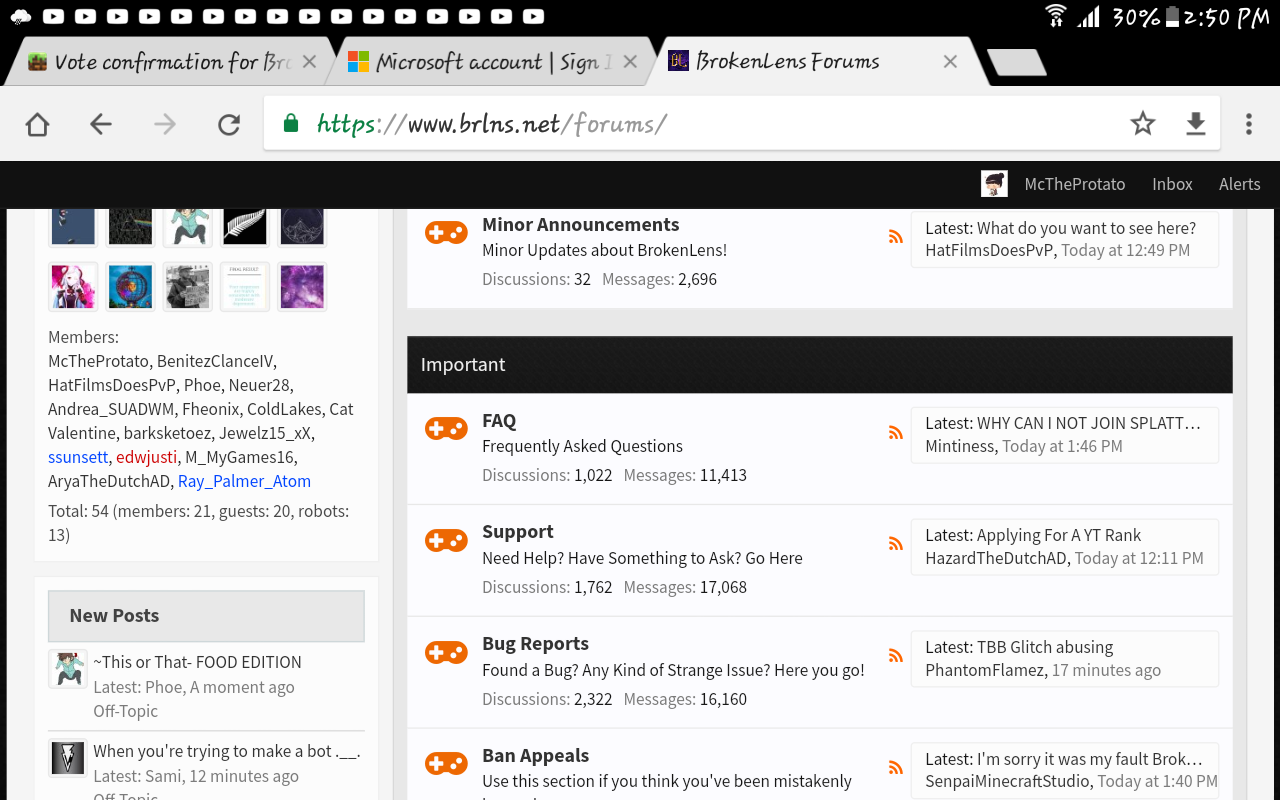
Task: Open '~This or That- FOOD EDITION' thread
Action: pyautogui.click(x=197, y=662)
